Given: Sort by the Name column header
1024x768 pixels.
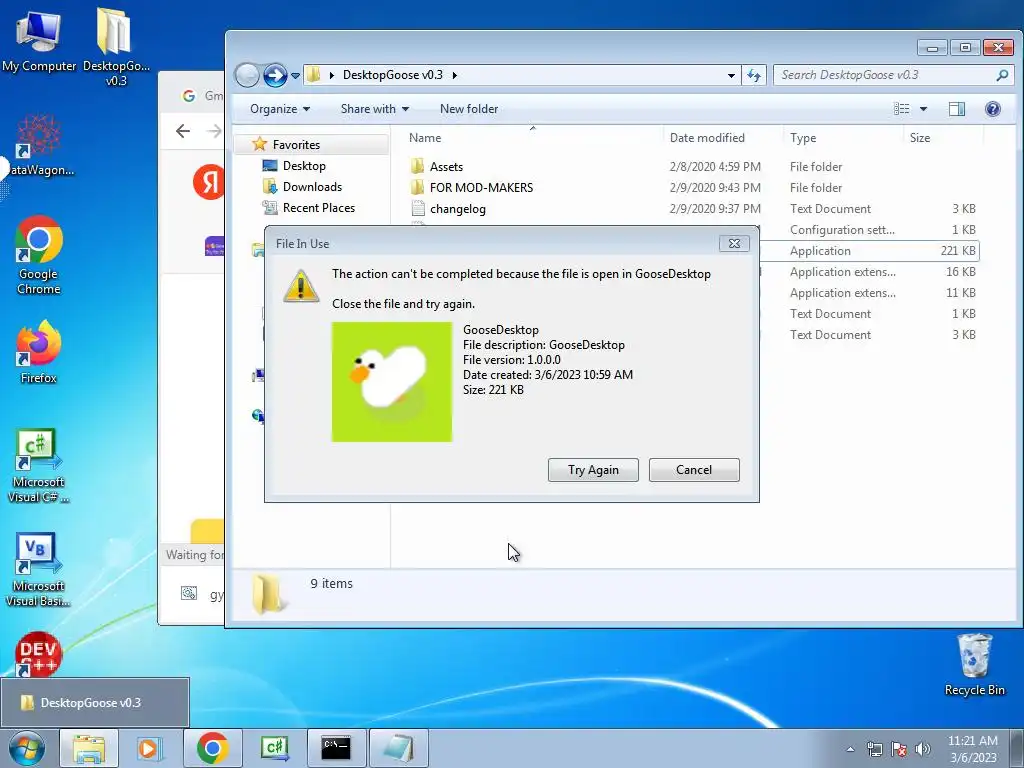Looking at the screenshot, I should coord(532,138).
